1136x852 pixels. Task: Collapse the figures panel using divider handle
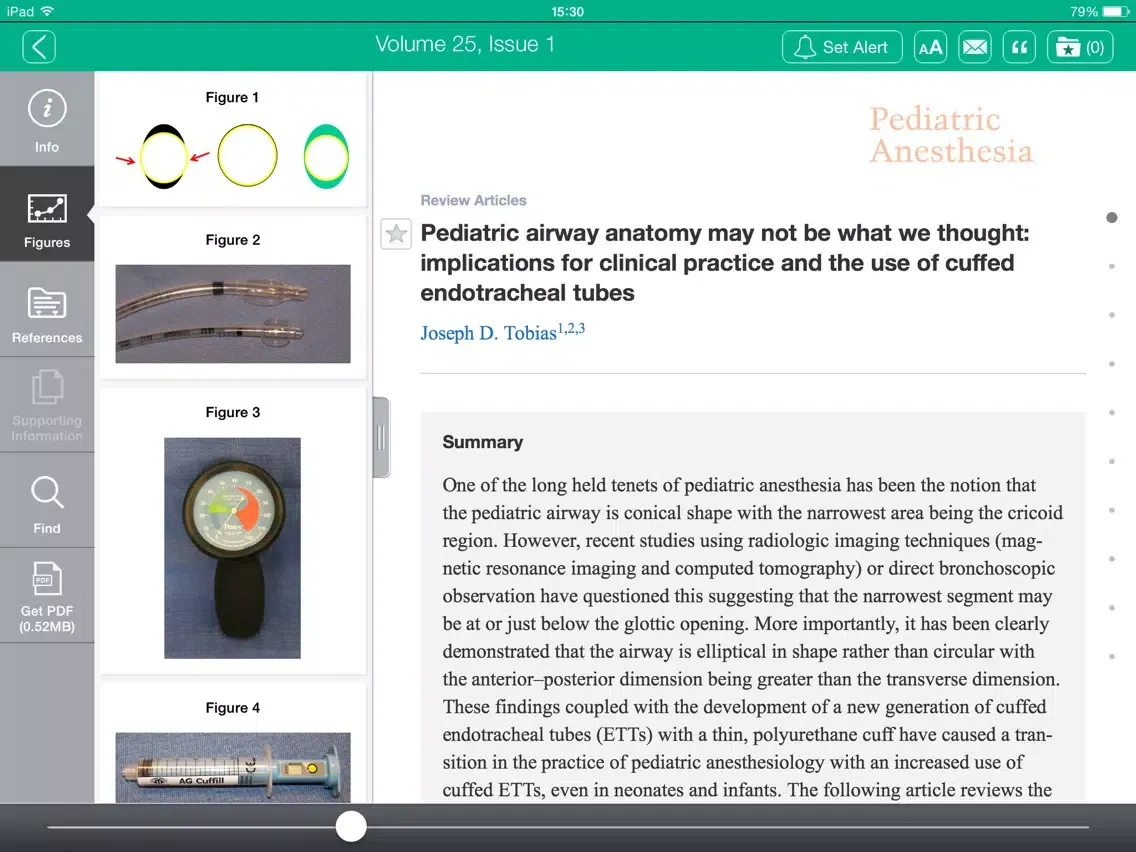381,437
